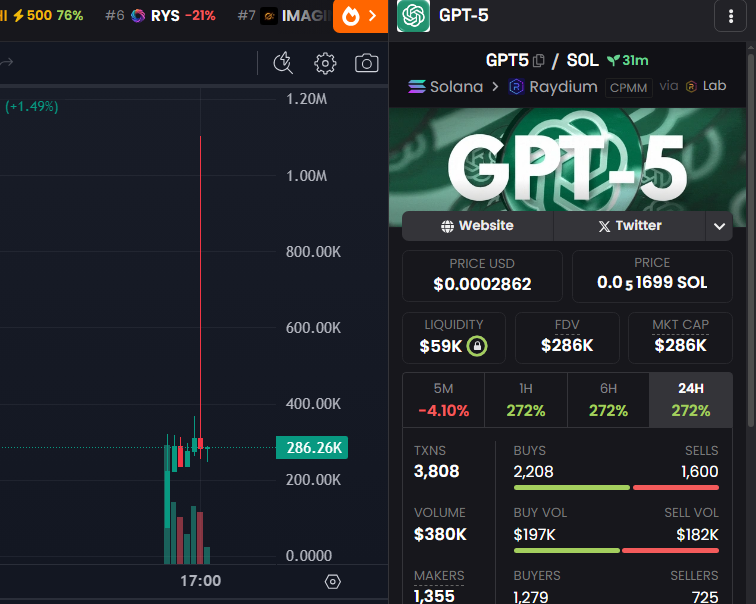The image size is (756, 604).
Task: Take a chart snapshot with the camera icon
Action: [366, 63]
